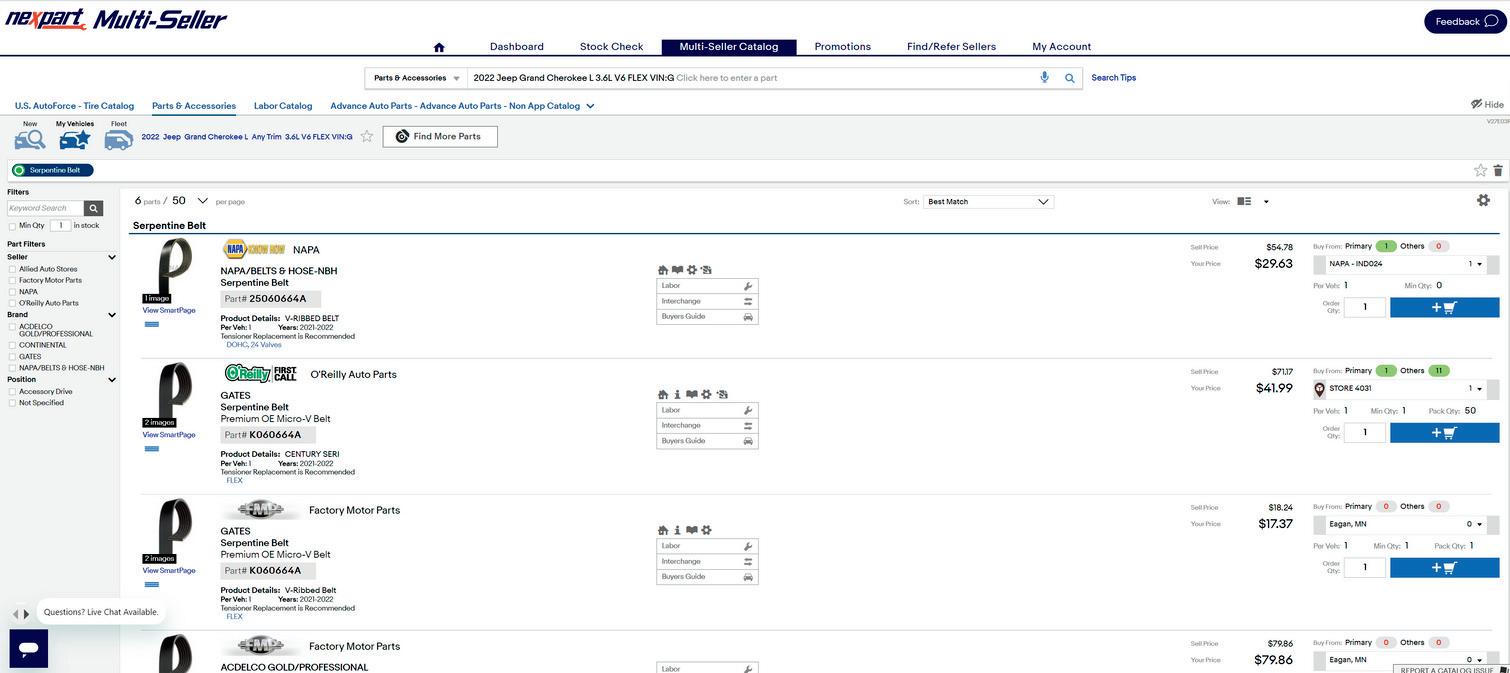Open the My Vehicles icon

pos(74,140)
